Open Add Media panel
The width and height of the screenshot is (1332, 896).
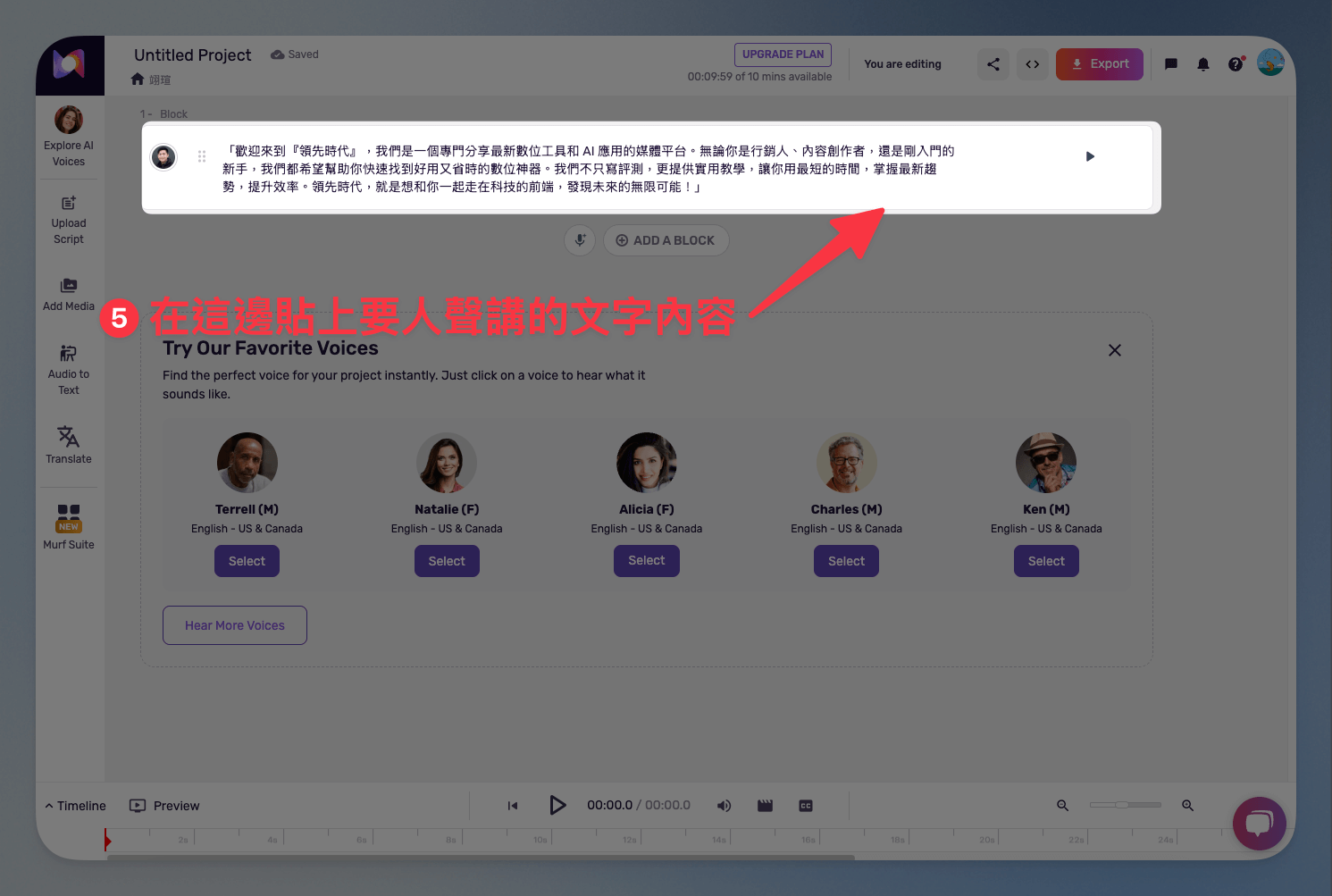click(69, 294)
